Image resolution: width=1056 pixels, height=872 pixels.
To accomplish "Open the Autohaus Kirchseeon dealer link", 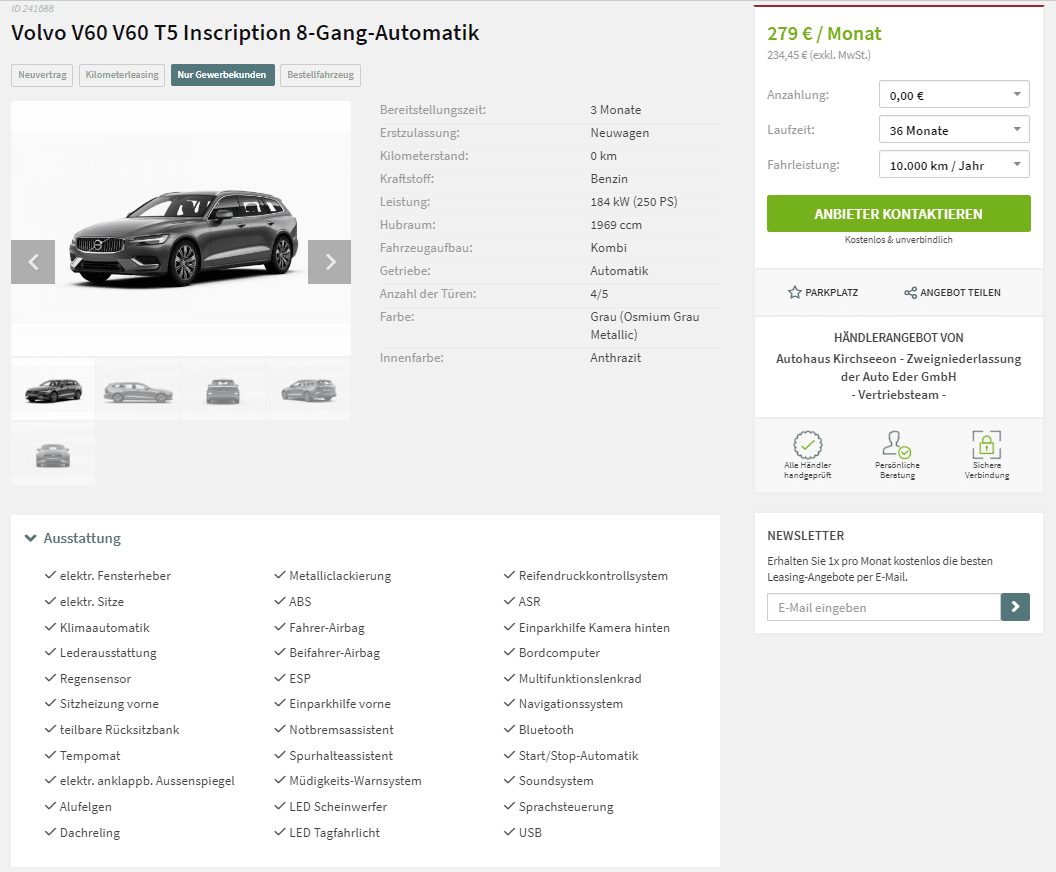I will tap(898, 376).
